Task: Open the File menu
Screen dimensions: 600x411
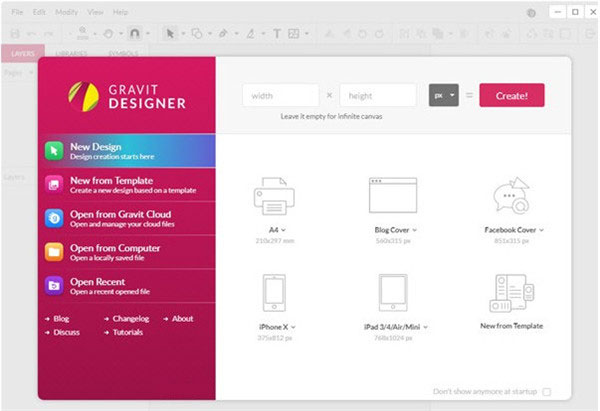Action: 17,12
